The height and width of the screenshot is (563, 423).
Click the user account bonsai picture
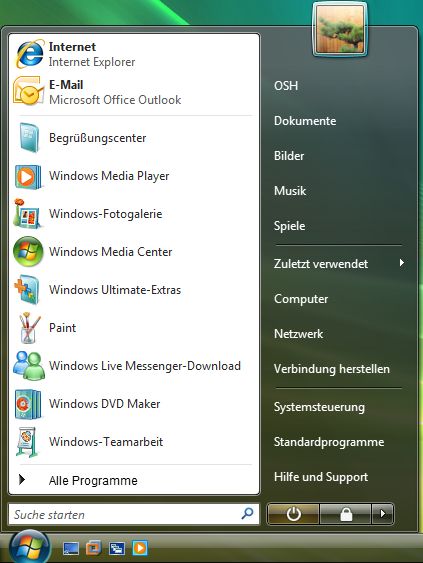(x=340, y=29)
